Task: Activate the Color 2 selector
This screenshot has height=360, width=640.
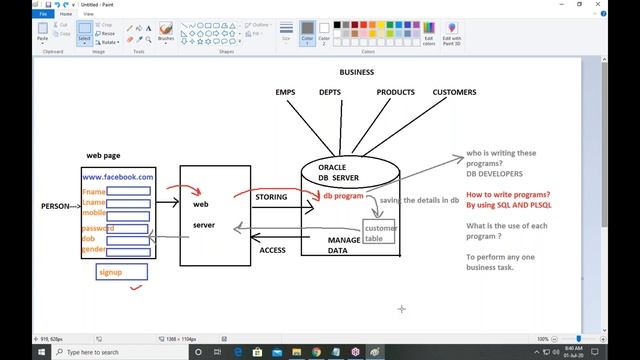Action: pos(324,33)
